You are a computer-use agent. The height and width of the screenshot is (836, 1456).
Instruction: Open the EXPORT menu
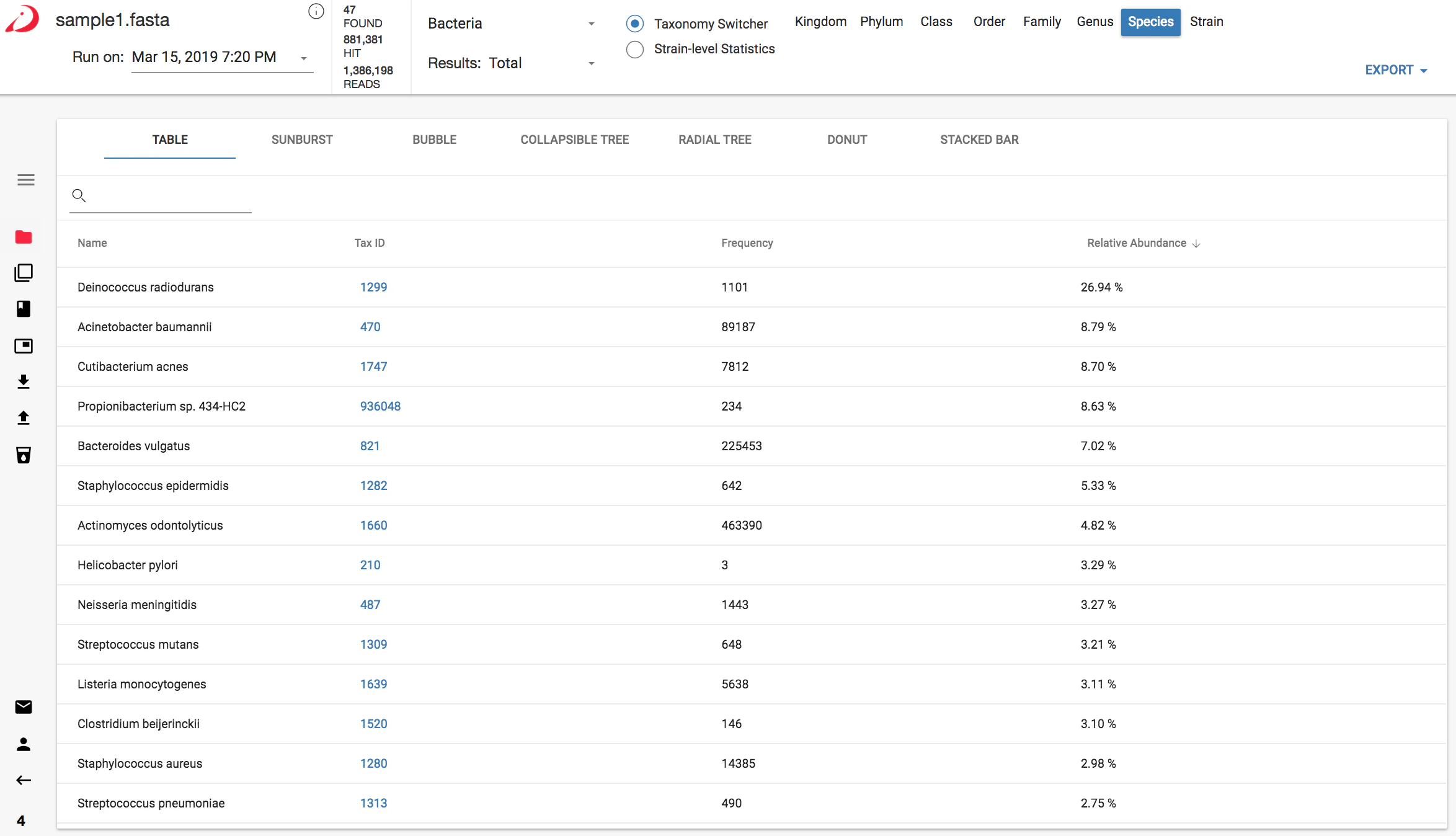point(1395,69)
